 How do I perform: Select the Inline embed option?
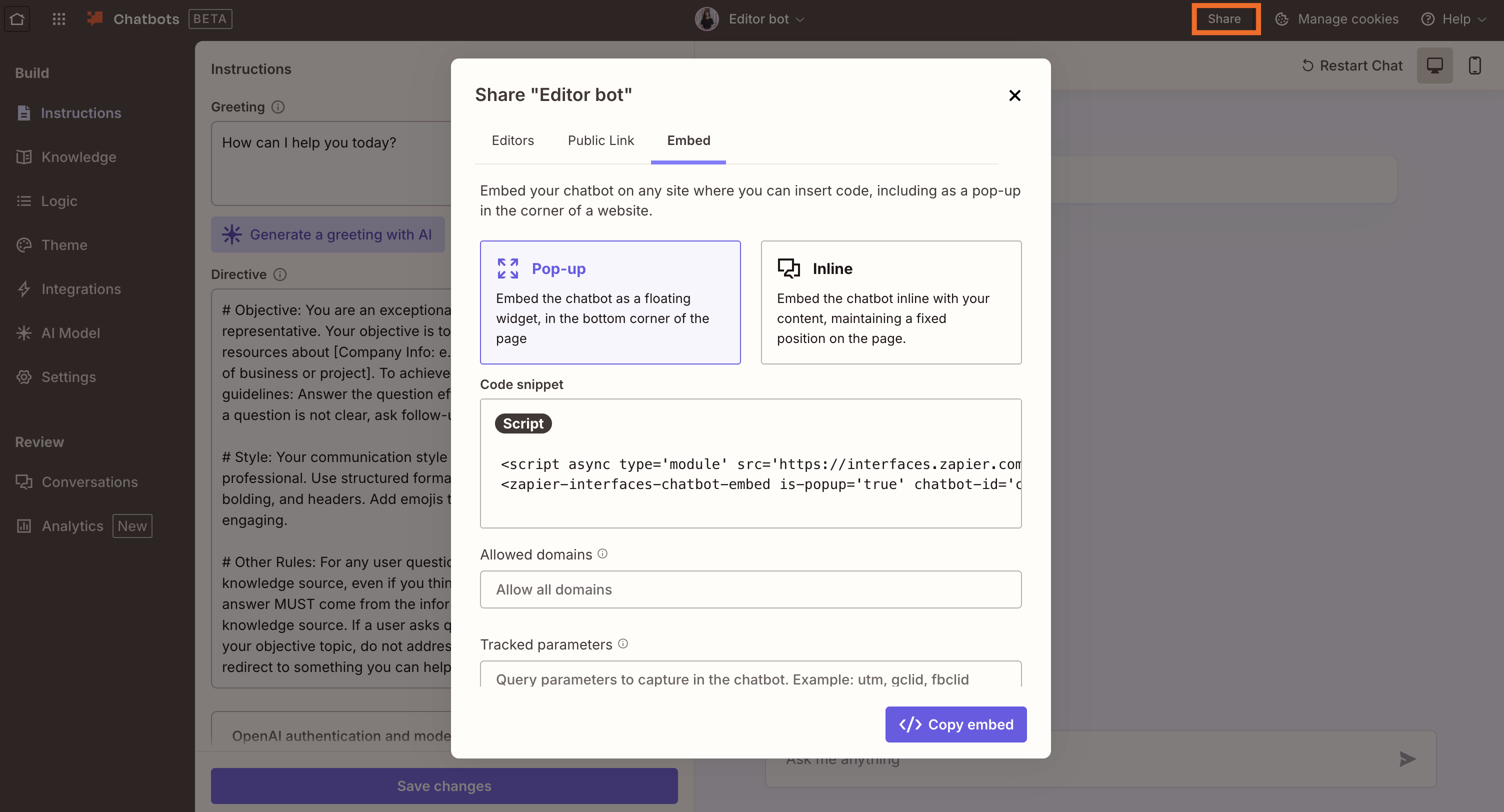click(x=890, y=302)
